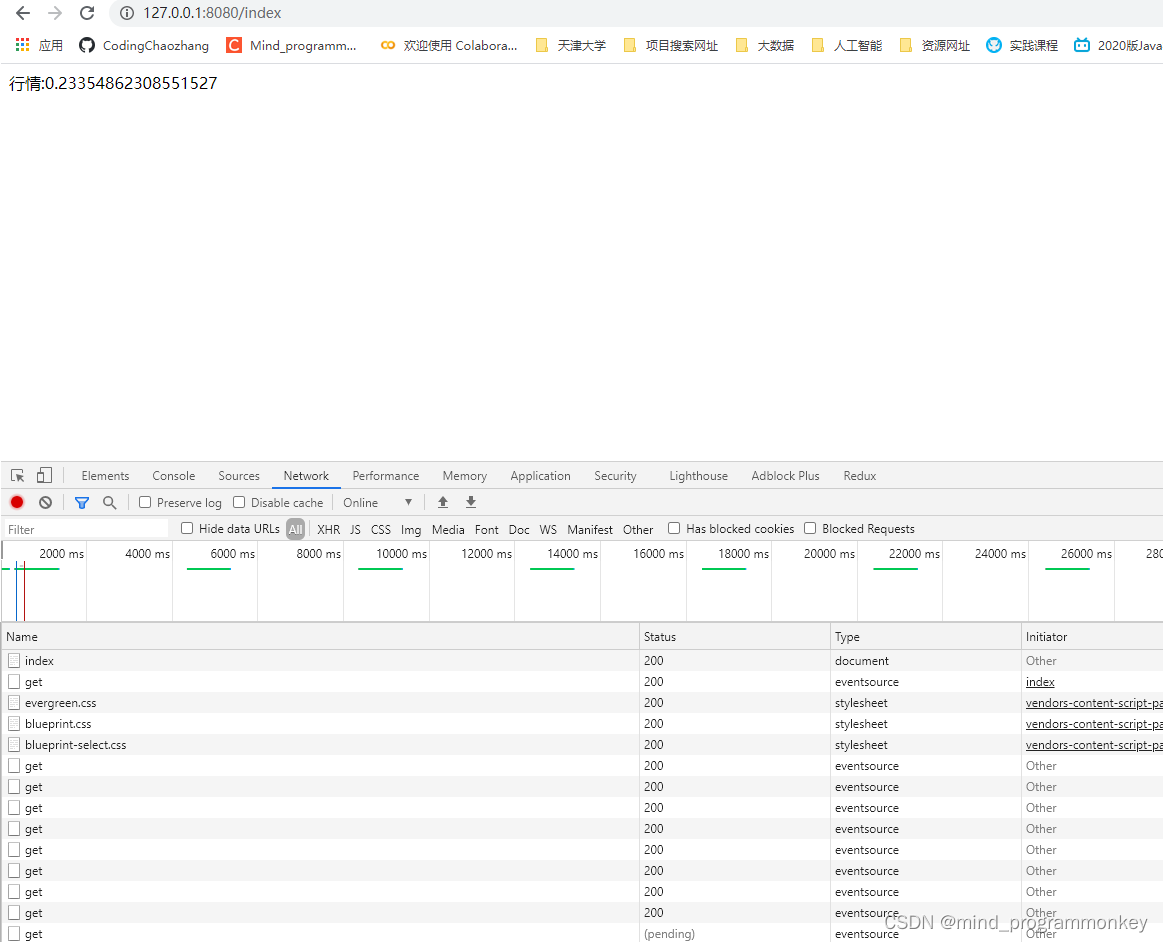Click the export HAR download arrow icon

point(470,502)
